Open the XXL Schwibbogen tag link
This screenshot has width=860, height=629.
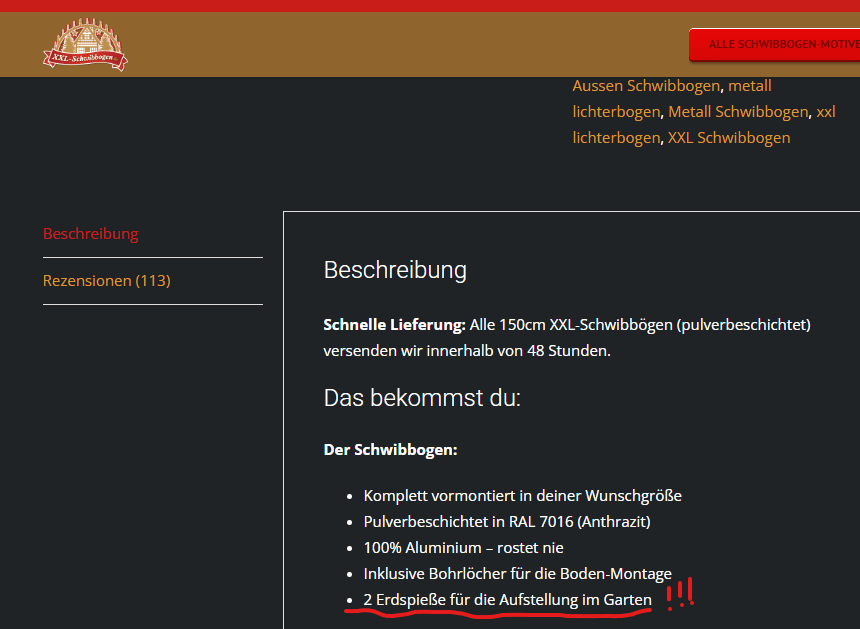click(729, 138)
